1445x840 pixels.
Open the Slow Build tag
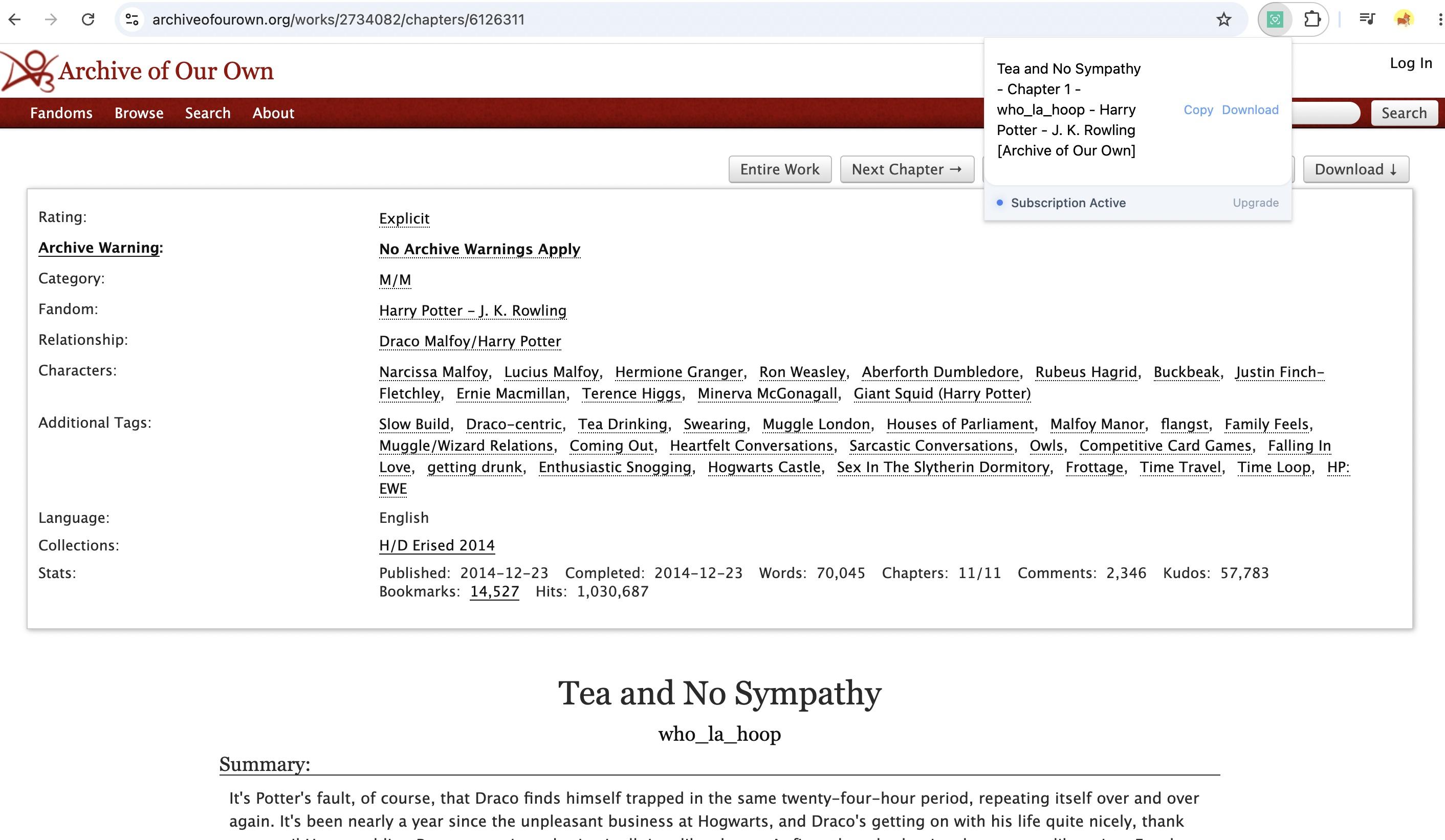tap(414, 424)
